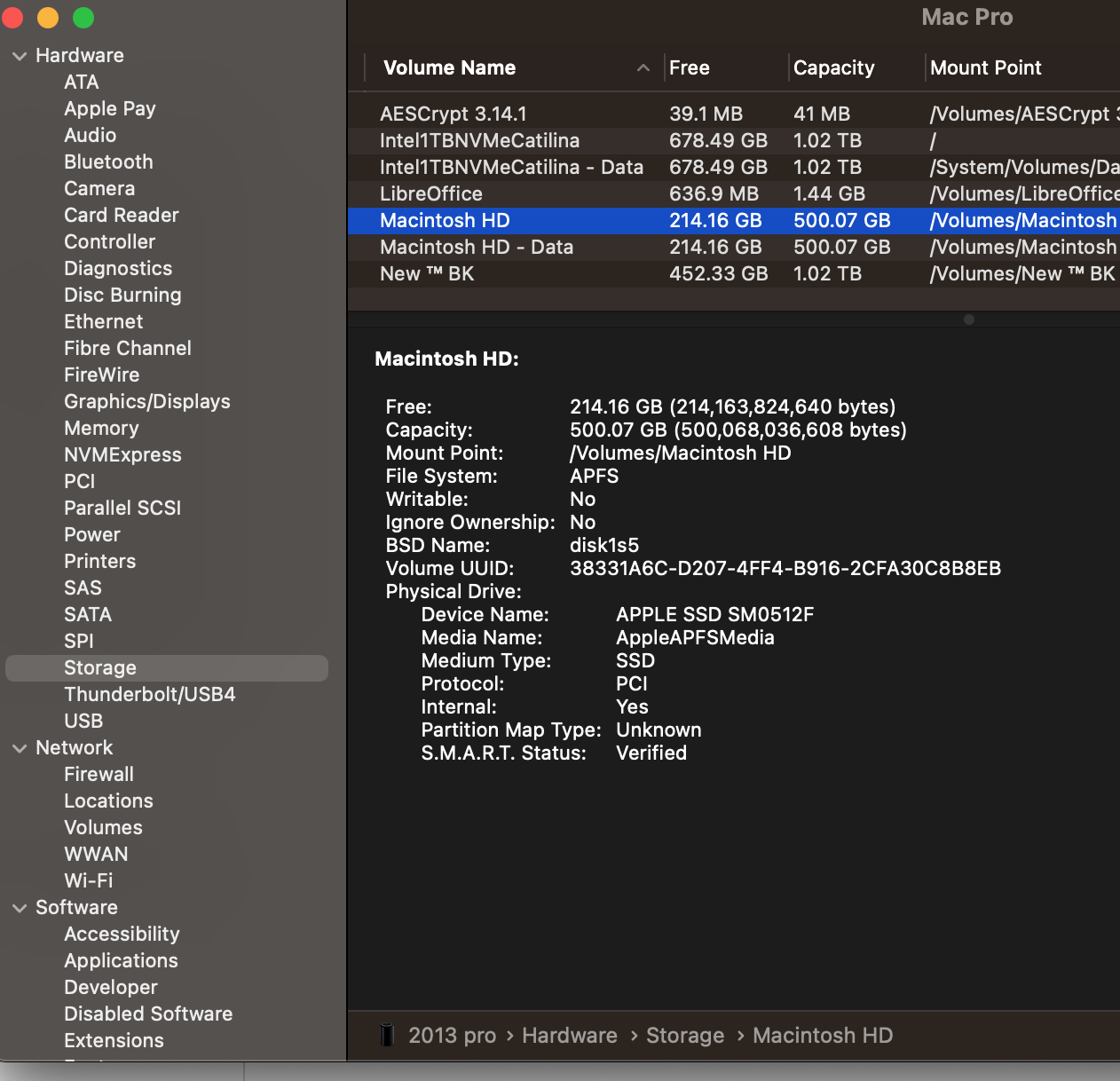Open PCI in the sidebar
Screen dimensions: 1120x1081
point(80,482)
